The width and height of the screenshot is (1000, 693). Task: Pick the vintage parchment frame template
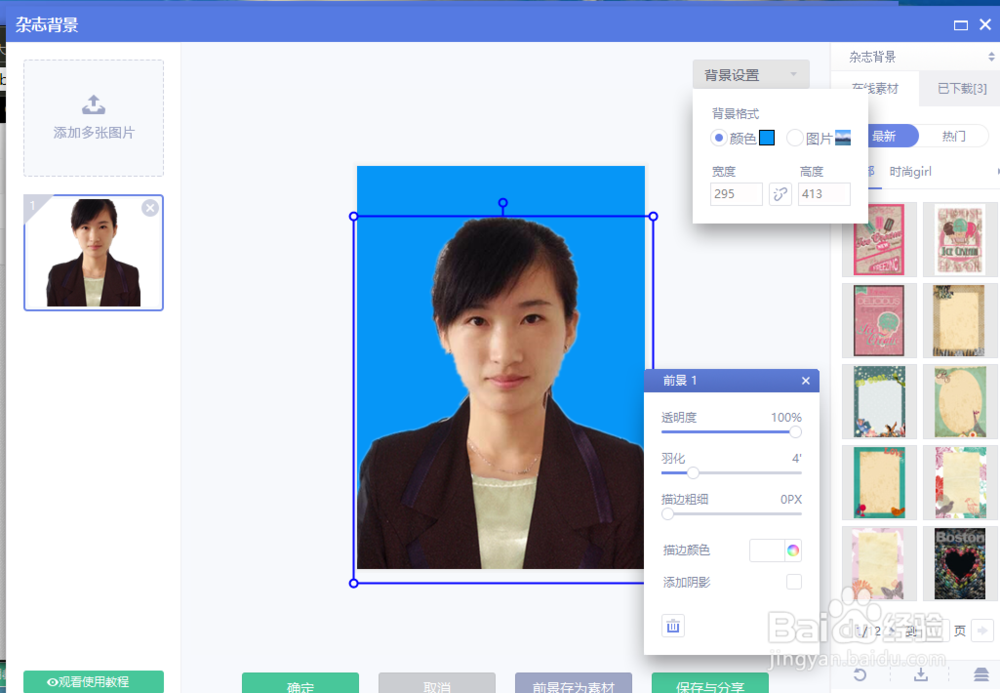point(960,320)
